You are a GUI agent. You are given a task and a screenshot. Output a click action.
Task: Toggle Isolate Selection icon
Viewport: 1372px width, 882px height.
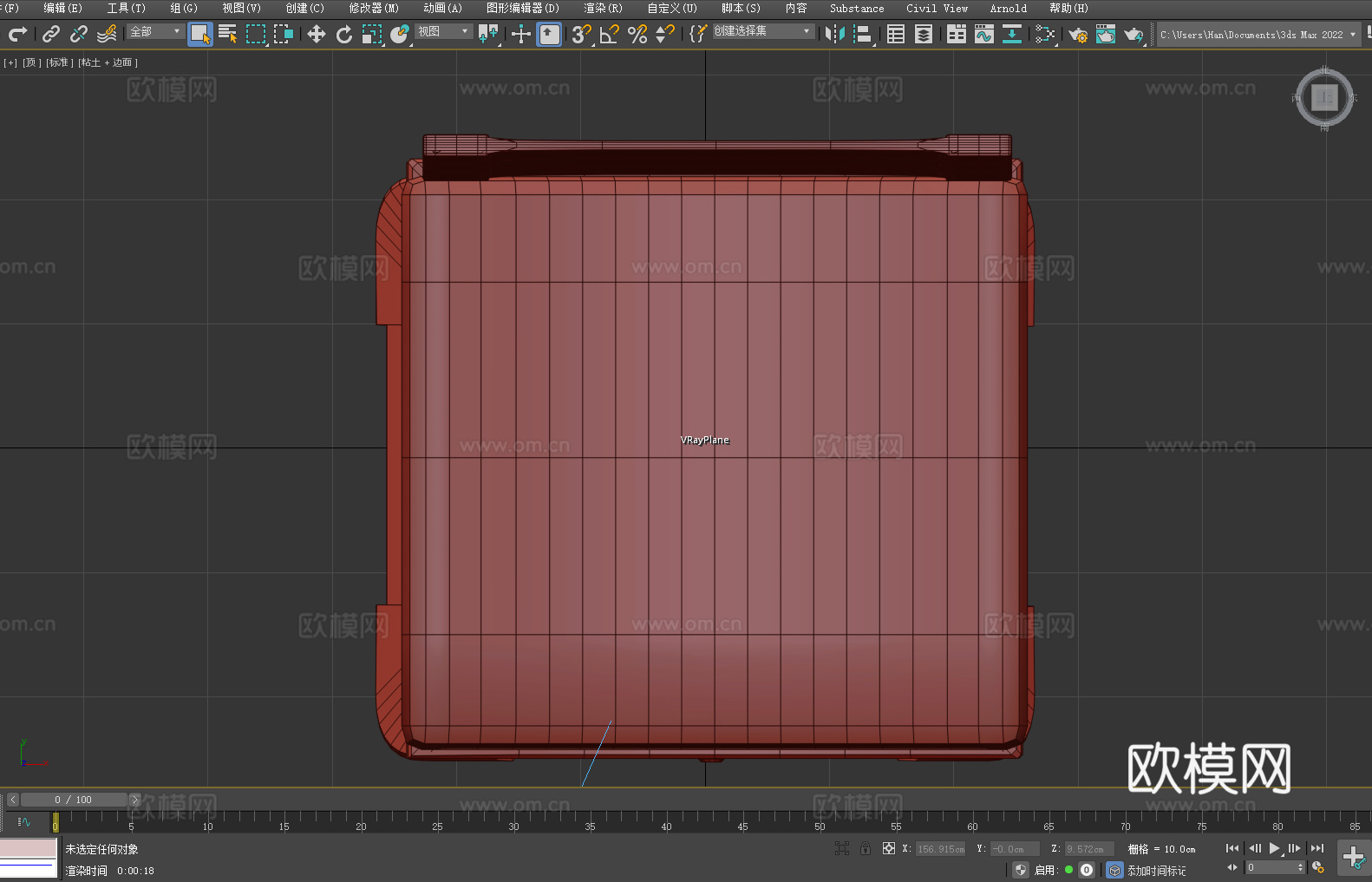coord(842,848)
